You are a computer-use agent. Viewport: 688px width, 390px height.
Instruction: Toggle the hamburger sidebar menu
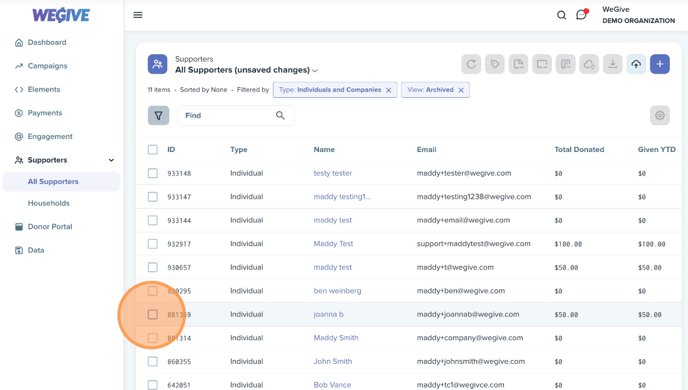click(x=138, y=15)
